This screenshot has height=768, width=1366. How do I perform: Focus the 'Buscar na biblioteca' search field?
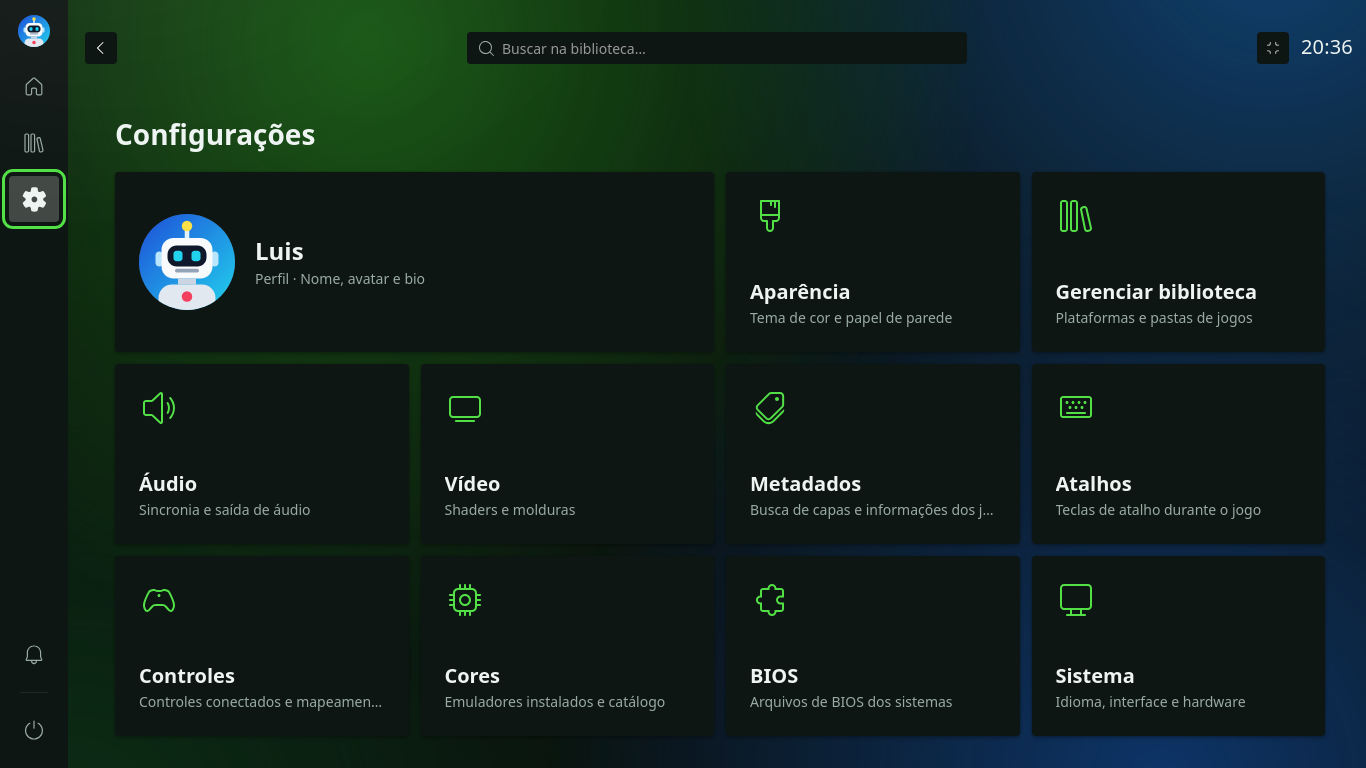[x=717, y=48]
